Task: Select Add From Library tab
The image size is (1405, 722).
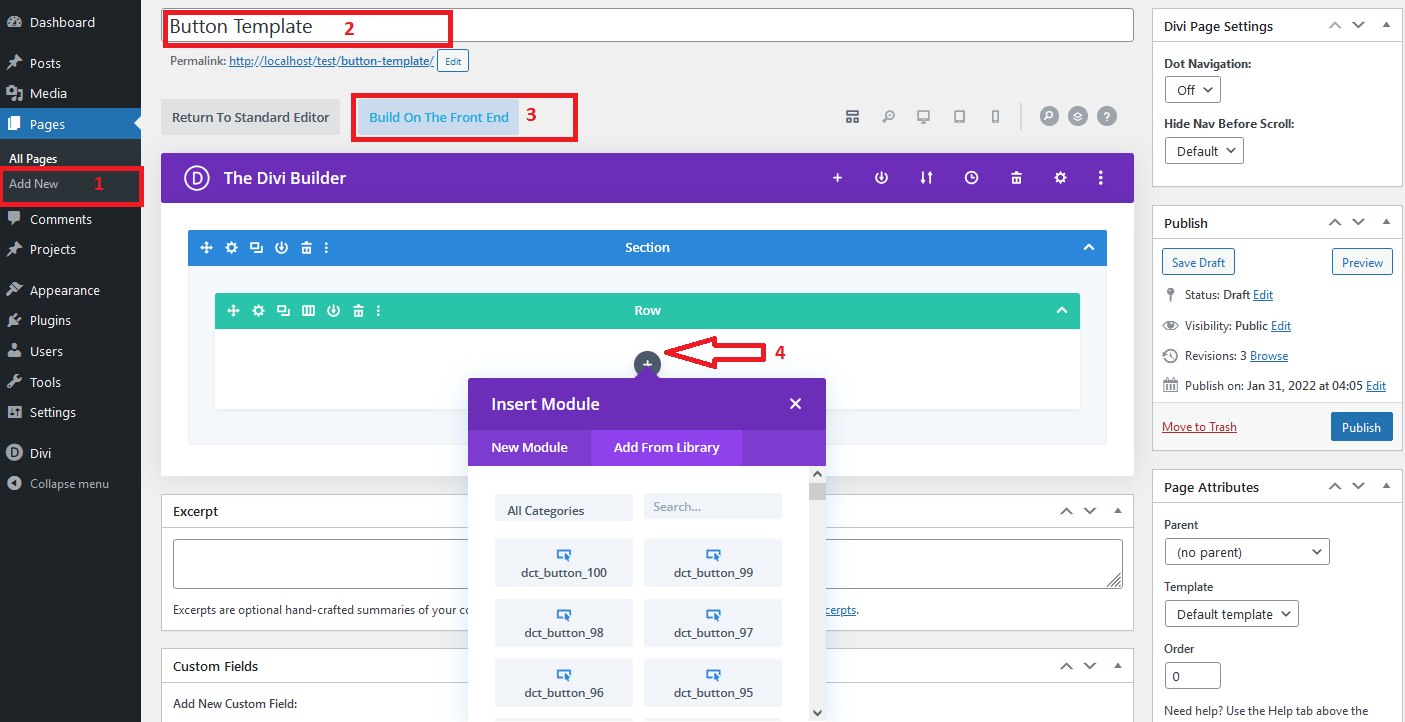Action: (x=666, y=447)
